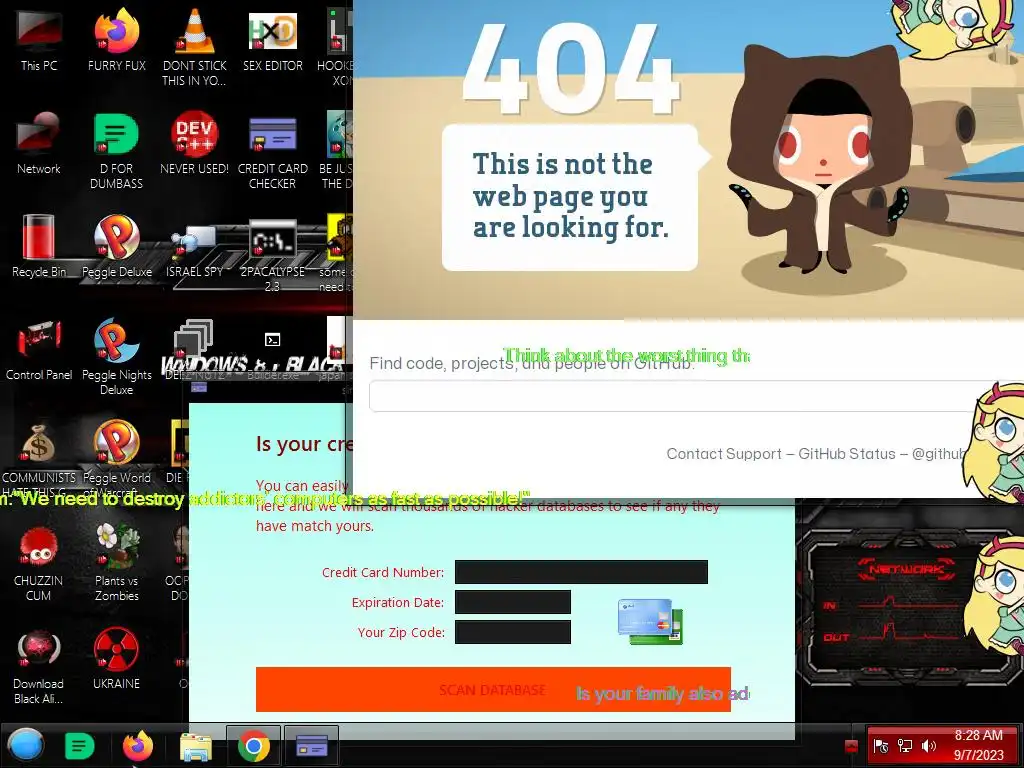The image size is (1024, 768).
Task: Open the CHUZZIN red fuzzball icon
Action: (x=39, y=562)
